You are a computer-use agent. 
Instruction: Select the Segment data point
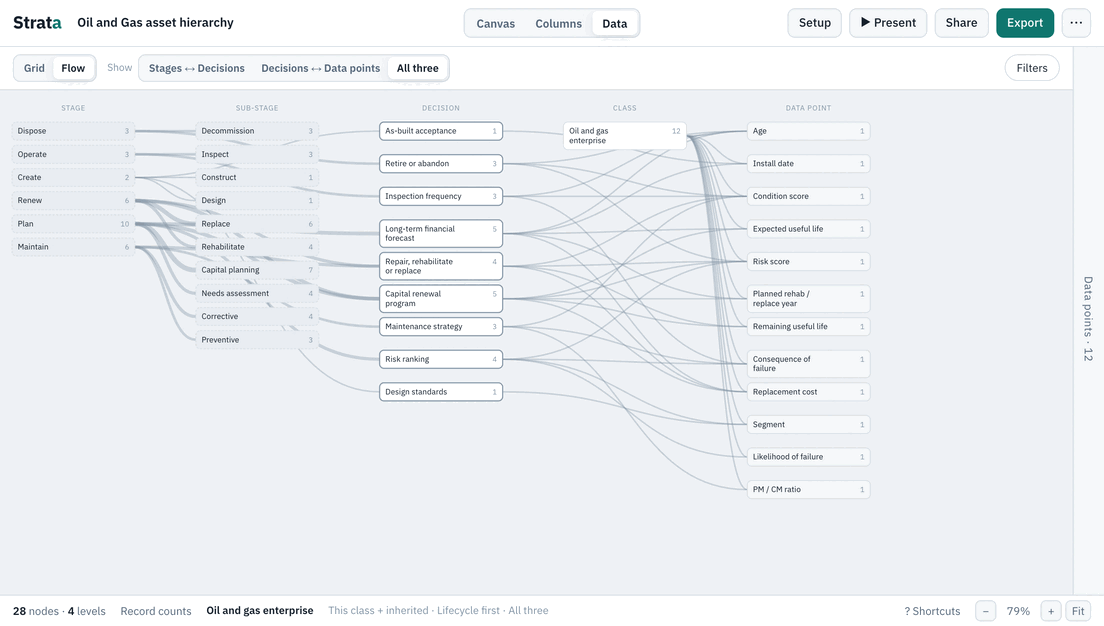[808, 425]
